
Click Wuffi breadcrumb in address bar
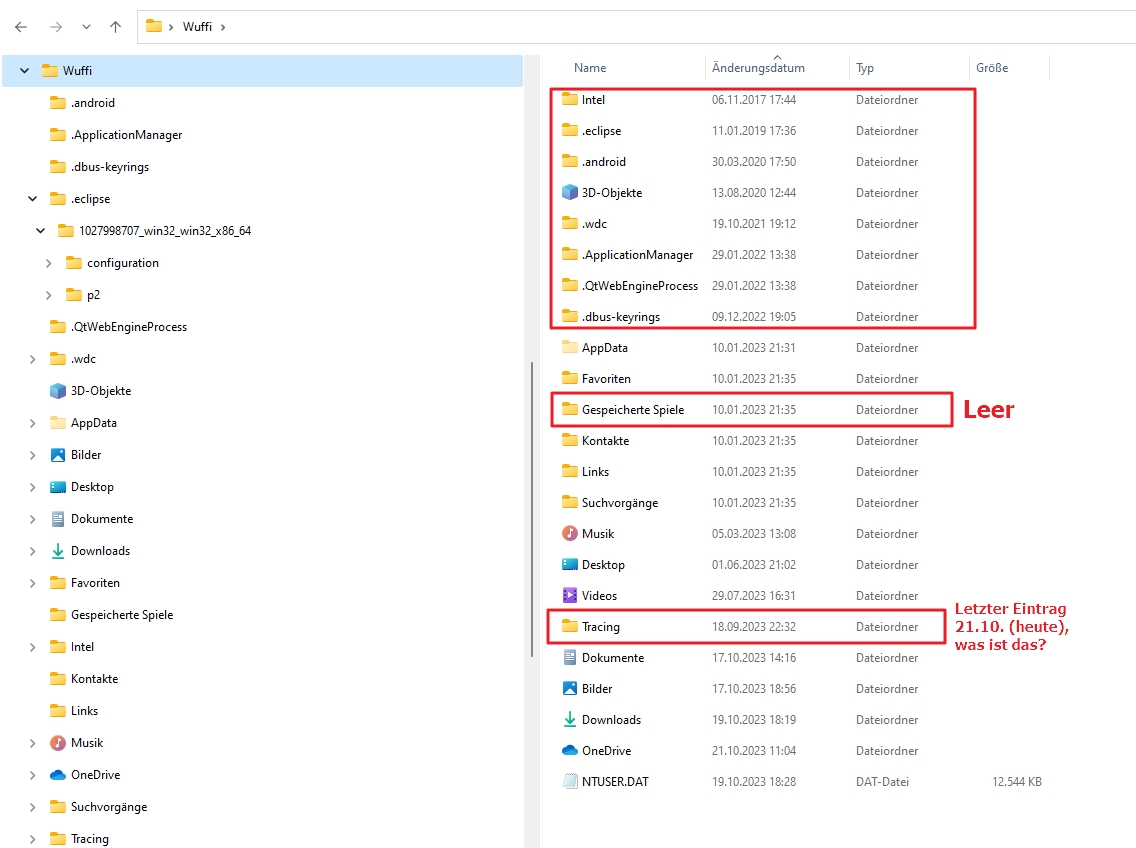pyautogui.click(x=197, y=27)
